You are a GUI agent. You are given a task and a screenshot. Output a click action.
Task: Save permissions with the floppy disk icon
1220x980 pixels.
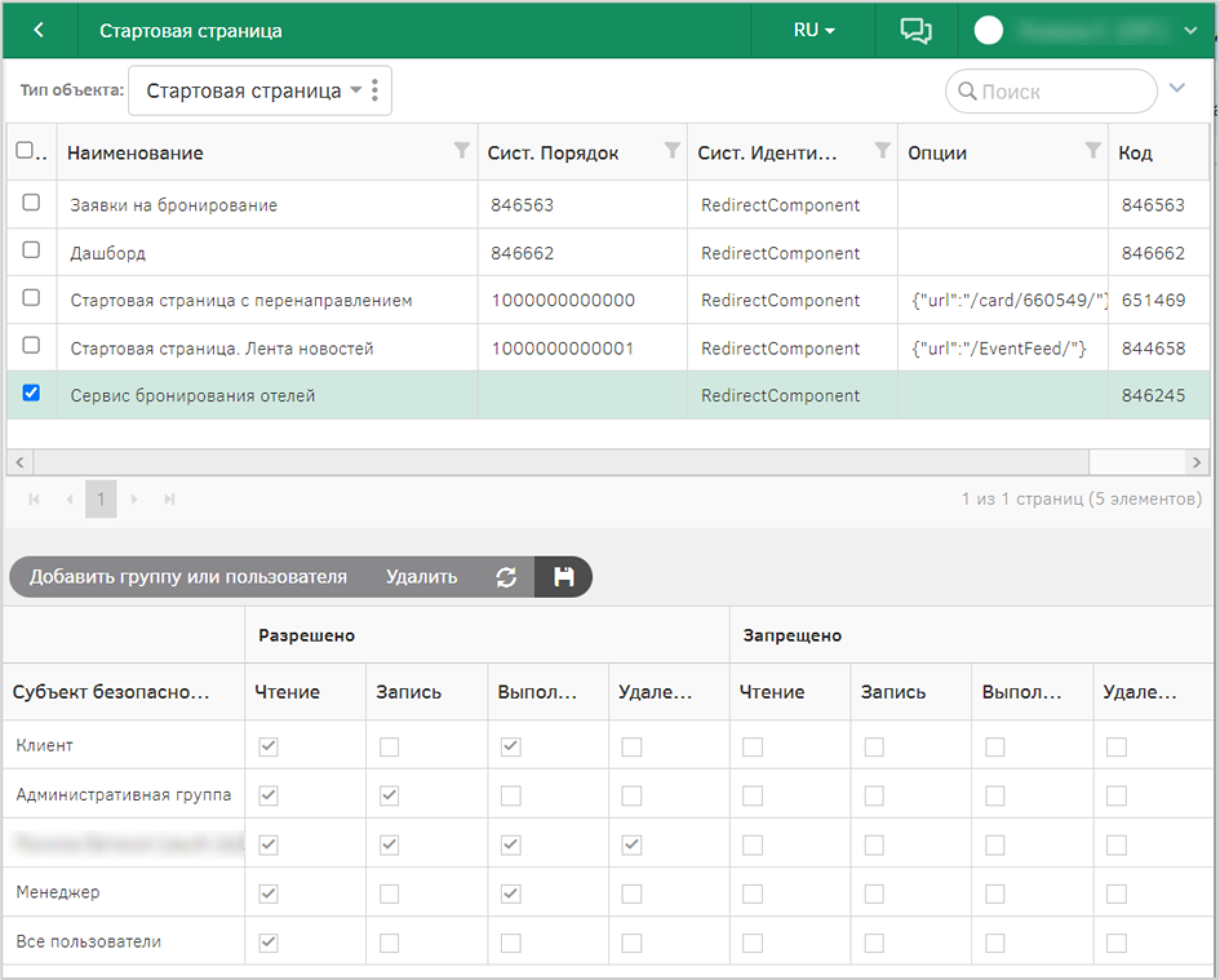(564, 577)
